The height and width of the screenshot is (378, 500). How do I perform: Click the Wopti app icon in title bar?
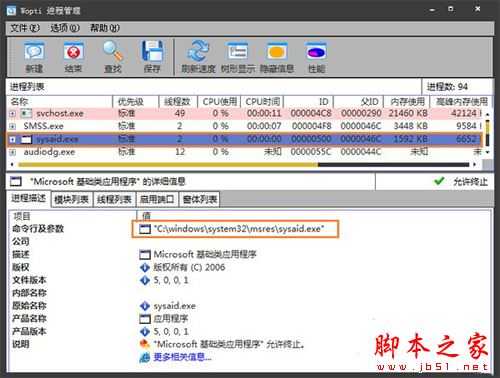point(11,11)
